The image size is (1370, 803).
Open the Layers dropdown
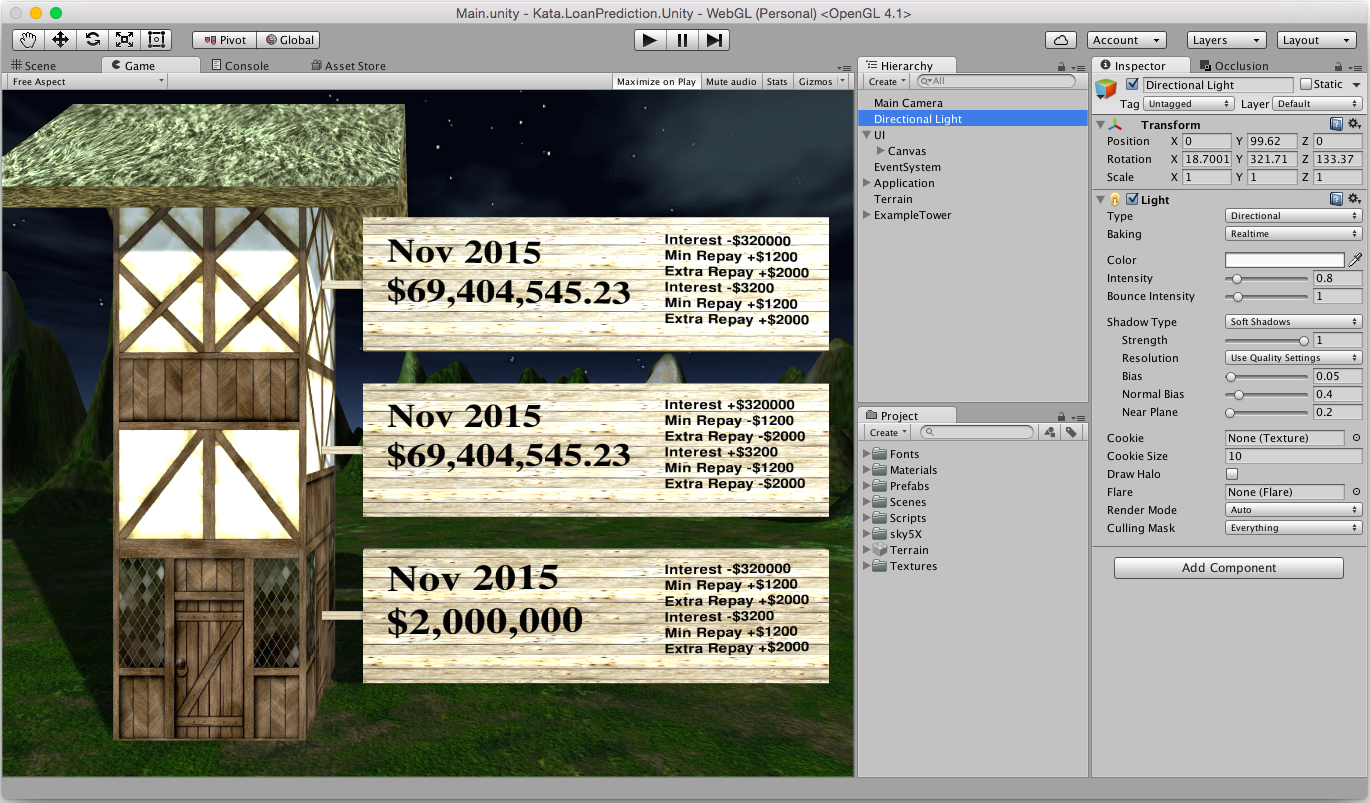tap(1227, 40)
